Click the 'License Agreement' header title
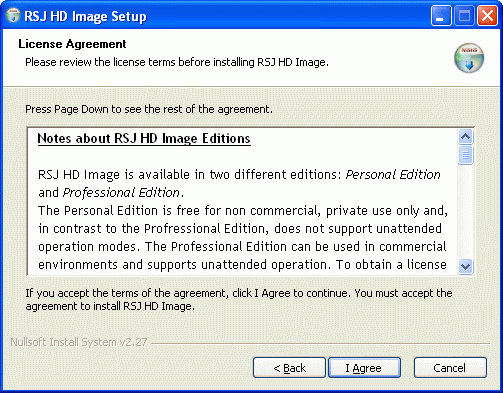The height and width of the screenshot is (393, 503). point(72,44)
